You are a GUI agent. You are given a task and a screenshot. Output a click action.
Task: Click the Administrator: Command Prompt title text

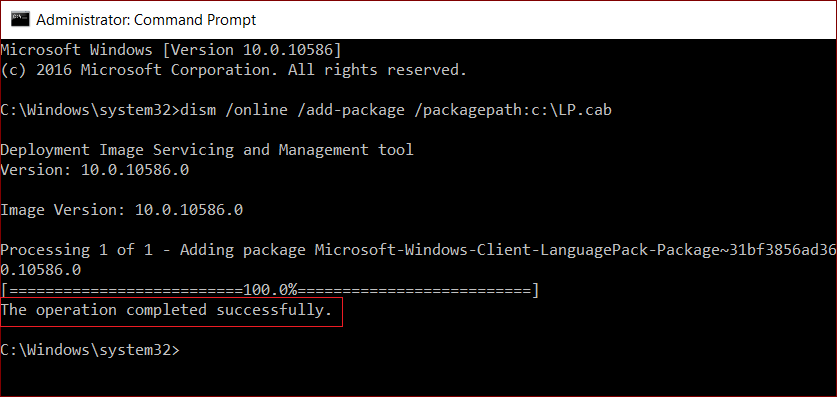[146, 20]
